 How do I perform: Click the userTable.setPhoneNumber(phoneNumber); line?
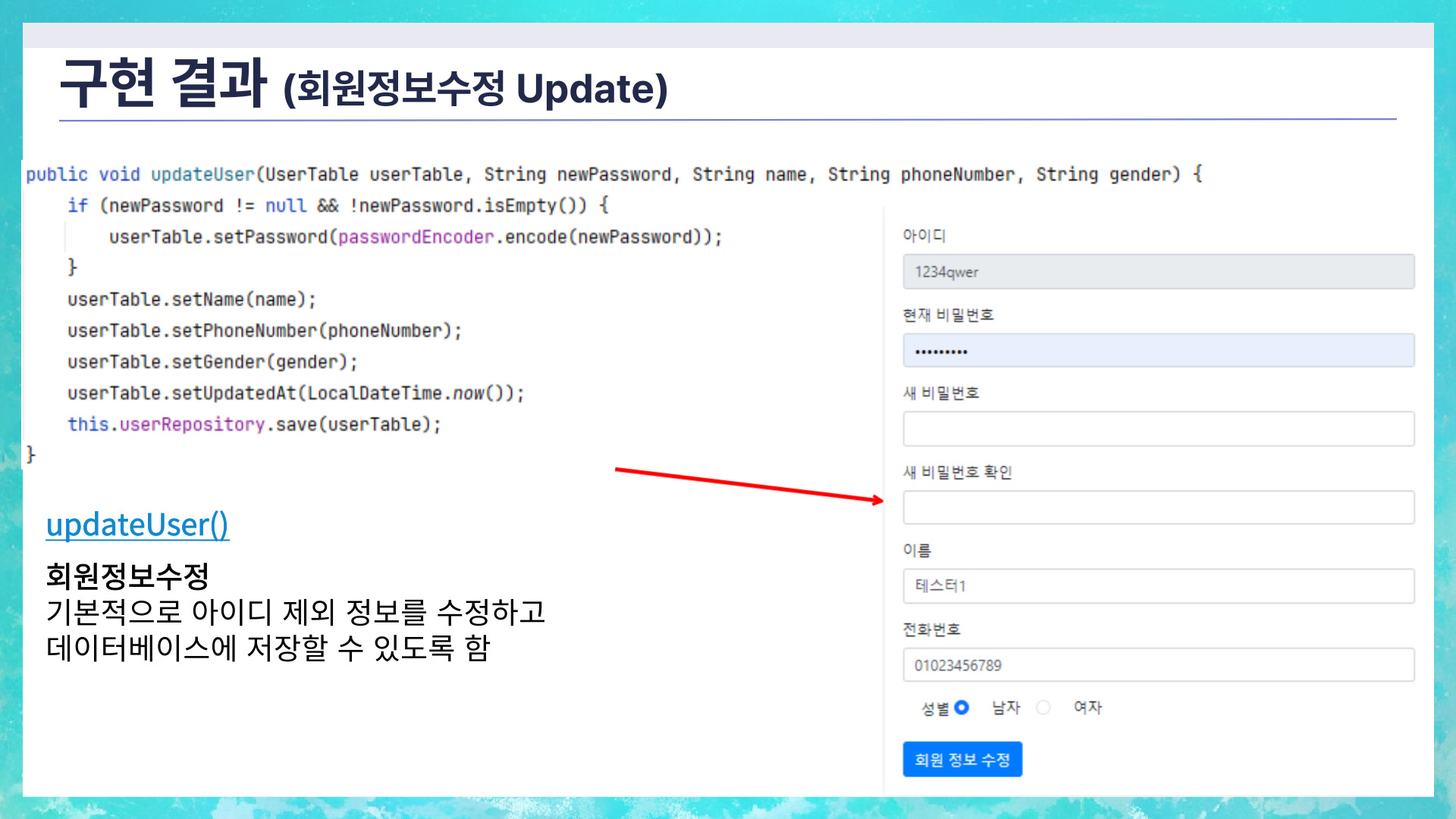tap(264, 331)
